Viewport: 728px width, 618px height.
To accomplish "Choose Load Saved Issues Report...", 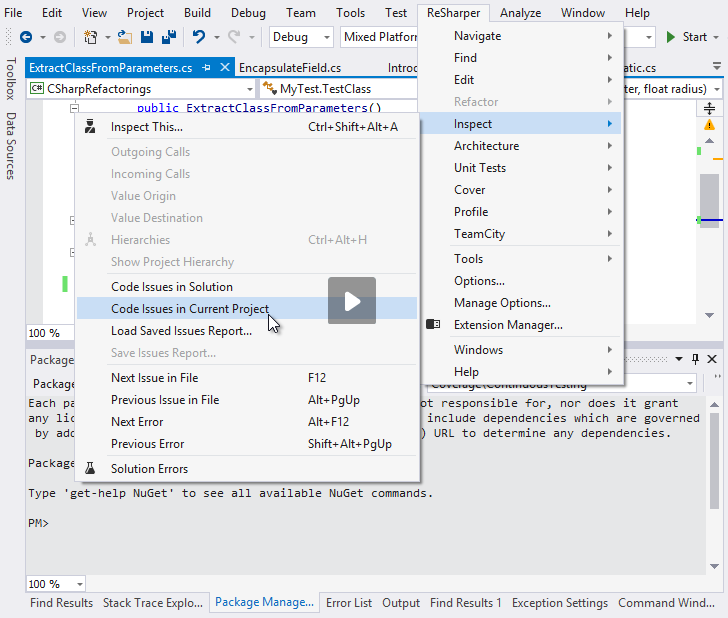I will [x=247, y=331].
